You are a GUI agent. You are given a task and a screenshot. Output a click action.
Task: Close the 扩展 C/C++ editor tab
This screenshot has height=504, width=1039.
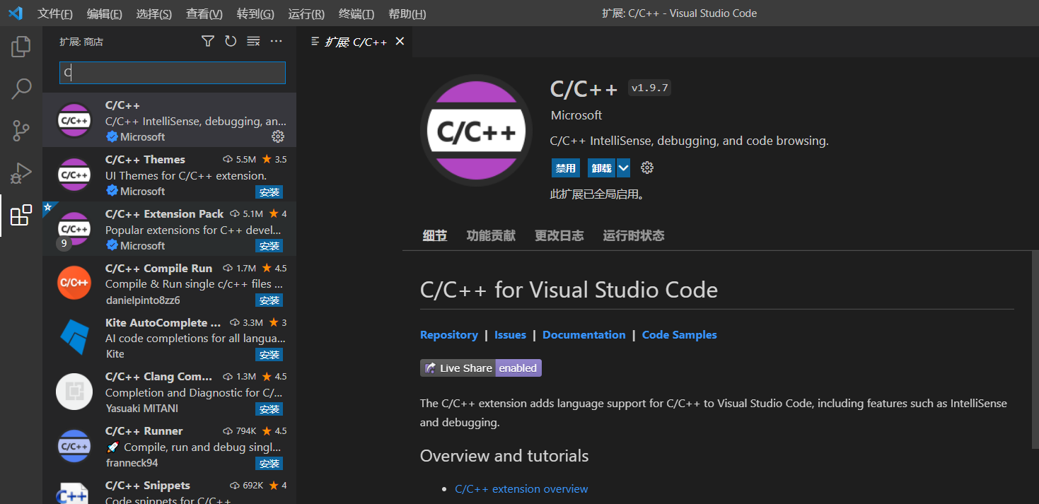click(400, 41)
